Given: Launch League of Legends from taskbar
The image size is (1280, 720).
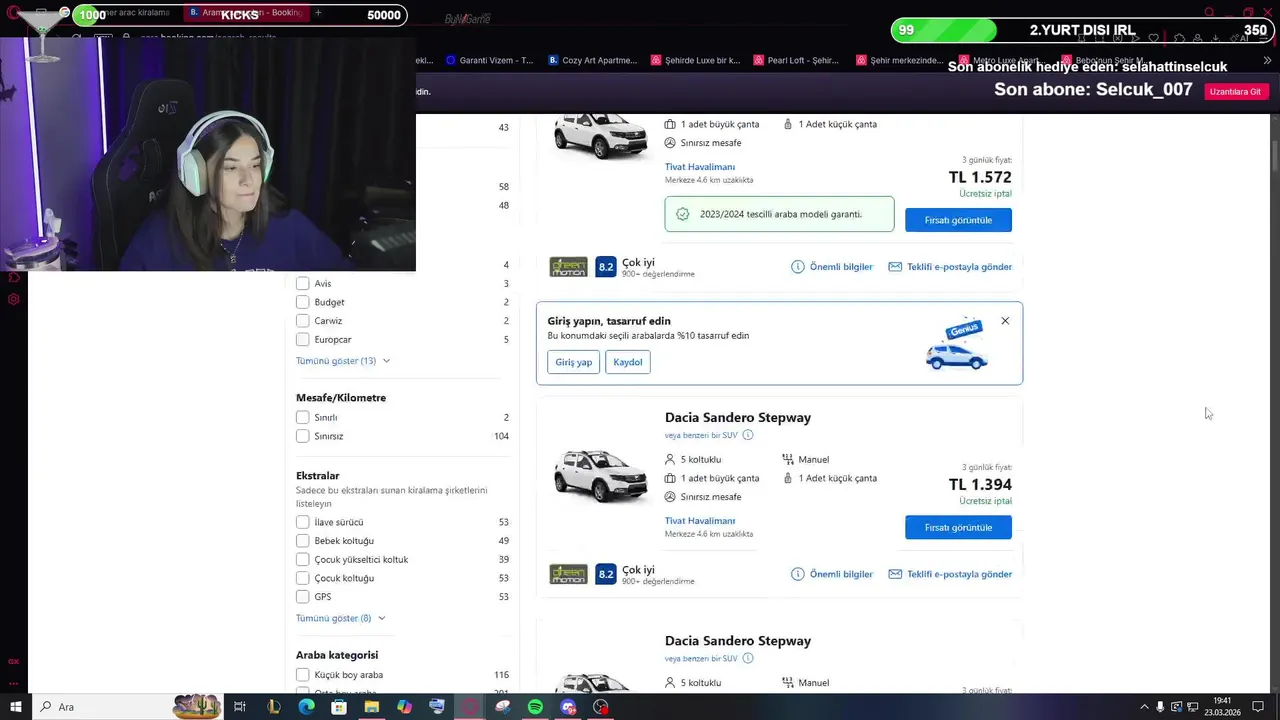Looking at the screenshot, I should point(273,707).
